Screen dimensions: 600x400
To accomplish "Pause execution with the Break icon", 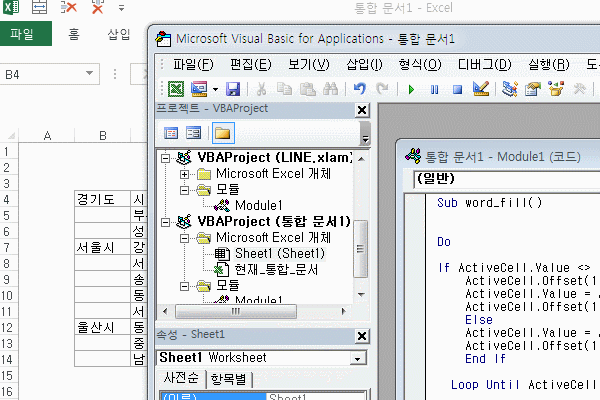I will click(x=434, y=90).
